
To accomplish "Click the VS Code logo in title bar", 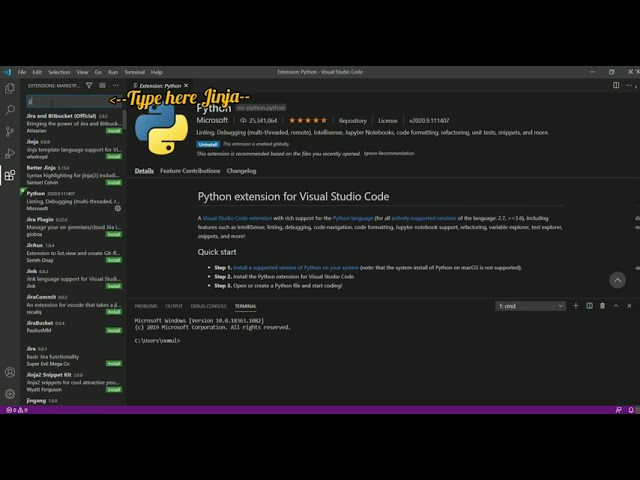I will tap(8, 72).
